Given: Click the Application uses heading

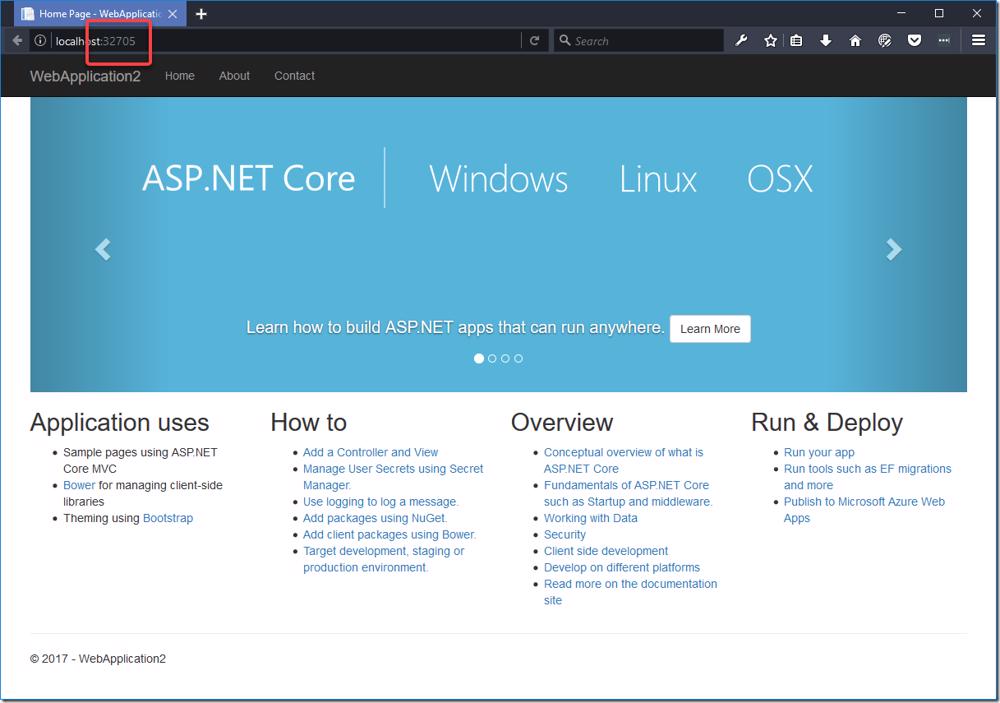Looking at the screenshot, I should point(119,422).
